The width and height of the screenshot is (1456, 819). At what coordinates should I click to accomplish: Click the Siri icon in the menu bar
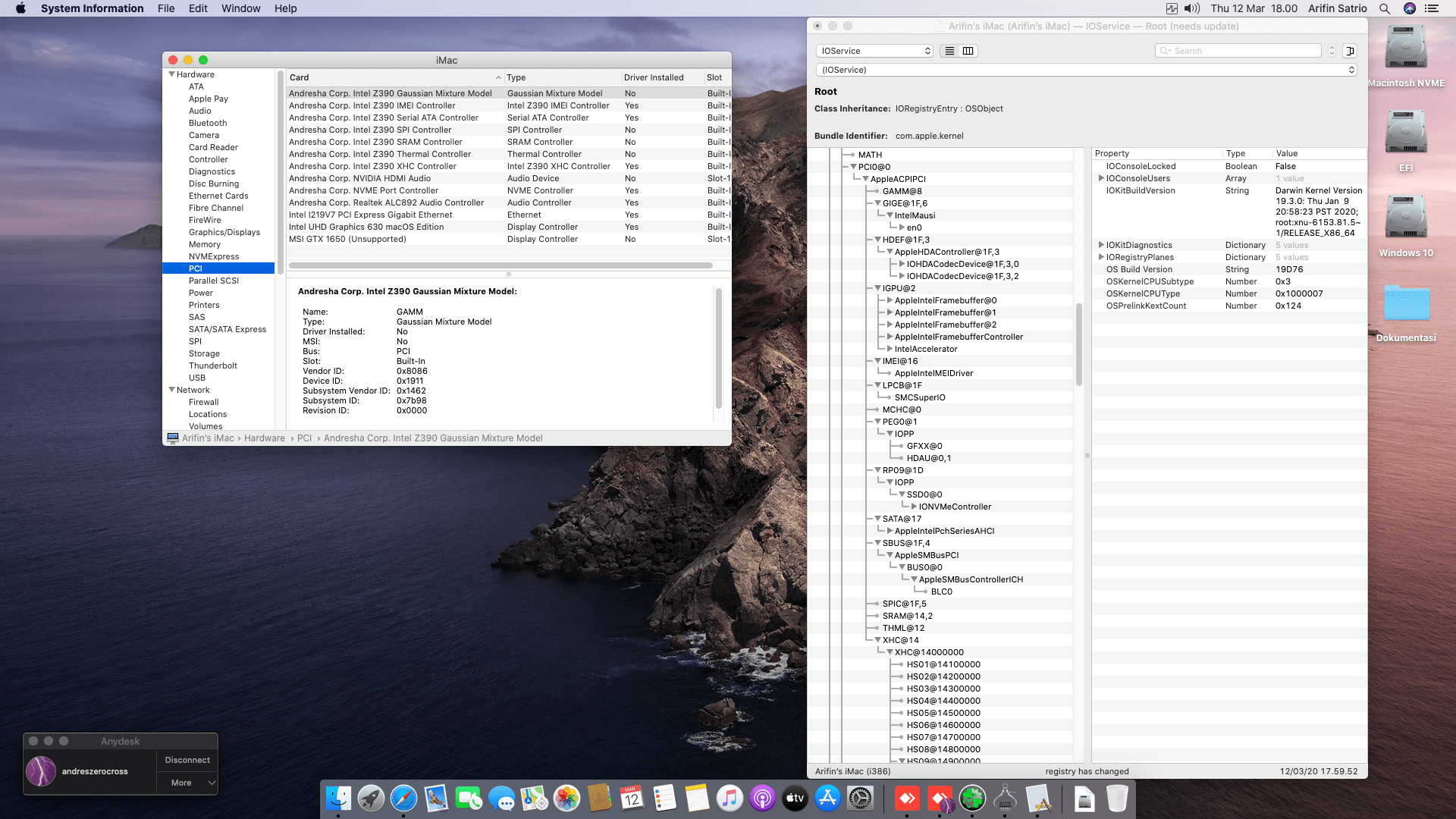click(x=1410, y=8)
